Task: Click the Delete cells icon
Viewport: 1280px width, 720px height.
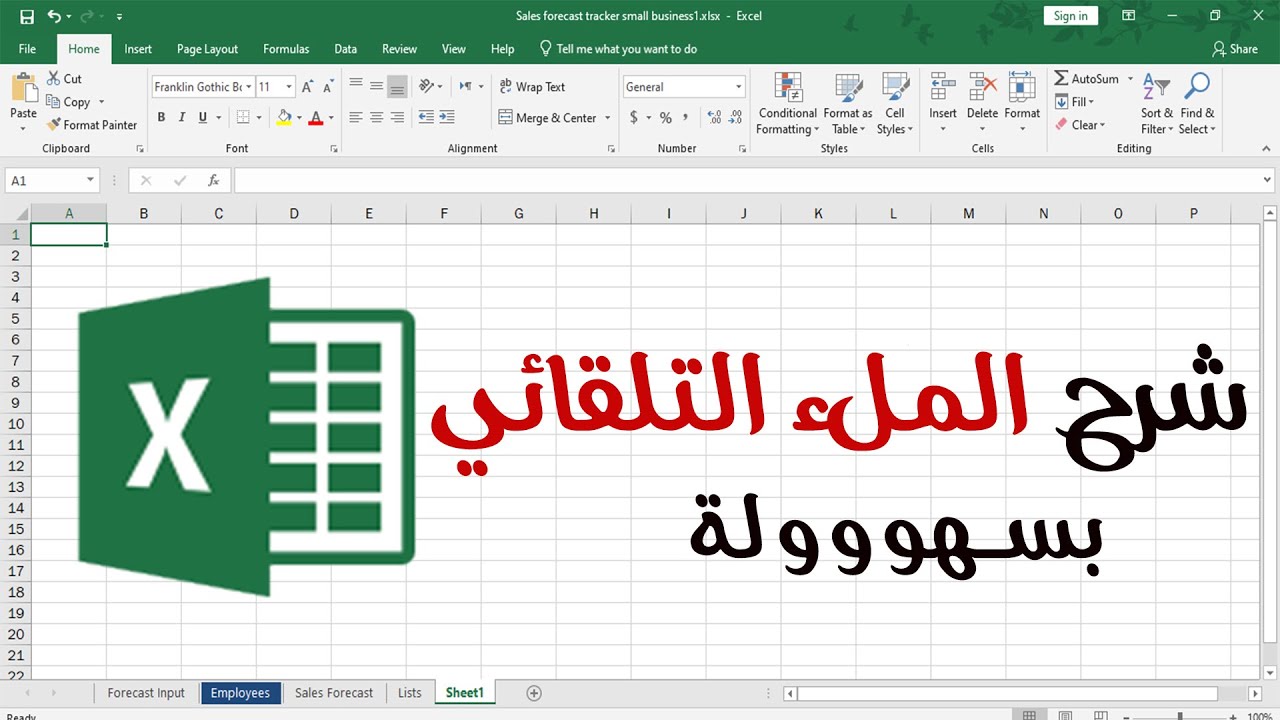Action: point(982,87)
